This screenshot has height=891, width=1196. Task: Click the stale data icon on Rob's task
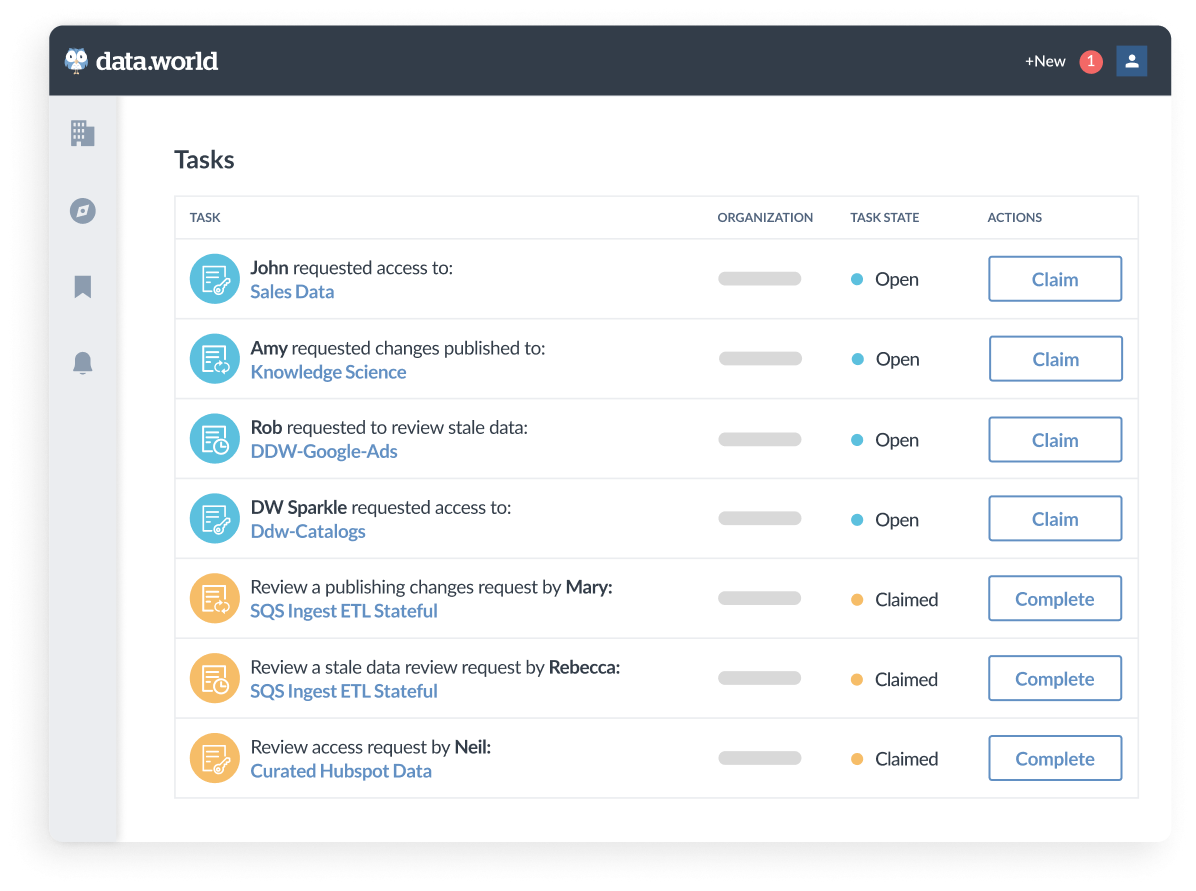[x=214, y=438]
